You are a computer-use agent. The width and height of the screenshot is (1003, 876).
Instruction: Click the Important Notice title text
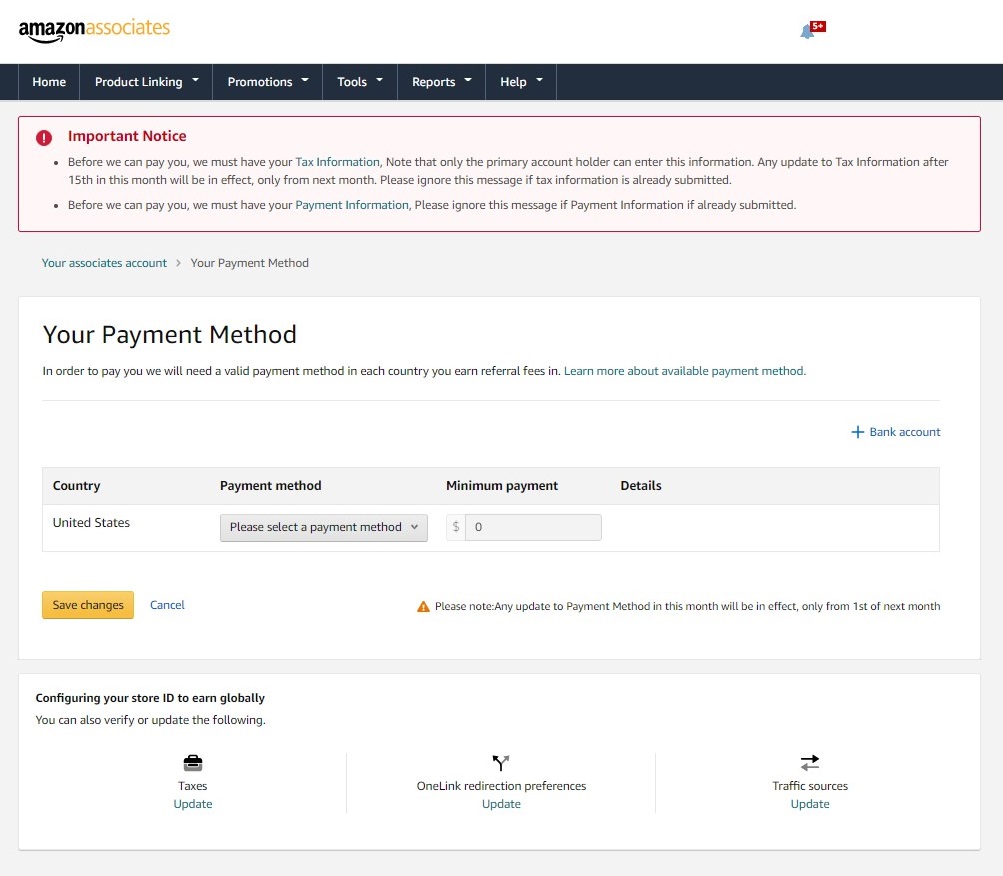pos(127,136)
